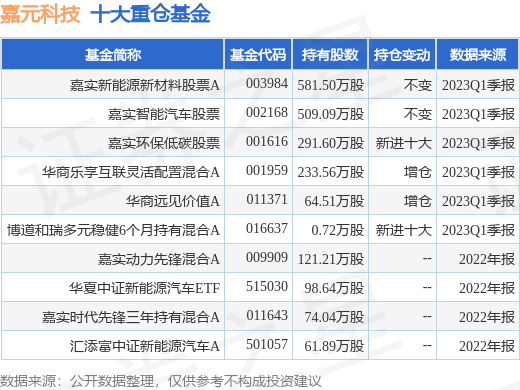Click fund name 华商乐享互联灵活配置混合A
520x390 pixels.
pos(131,172)
